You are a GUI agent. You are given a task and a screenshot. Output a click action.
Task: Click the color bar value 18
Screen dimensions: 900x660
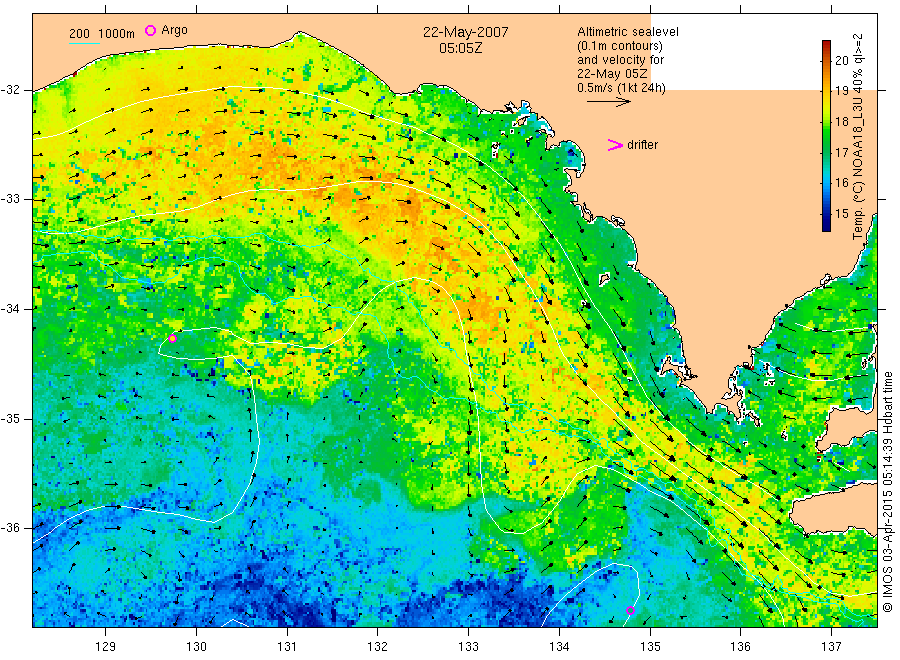coord(841,122)
